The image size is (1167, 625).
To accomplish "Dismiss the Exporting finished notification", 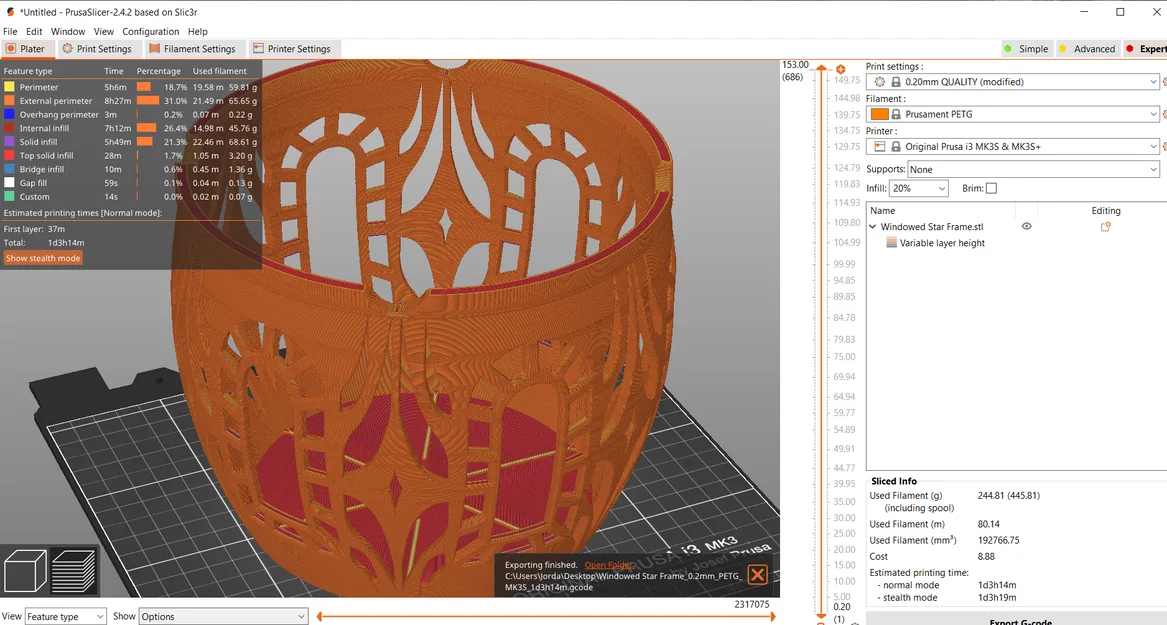I will click(x=758, y=574).
